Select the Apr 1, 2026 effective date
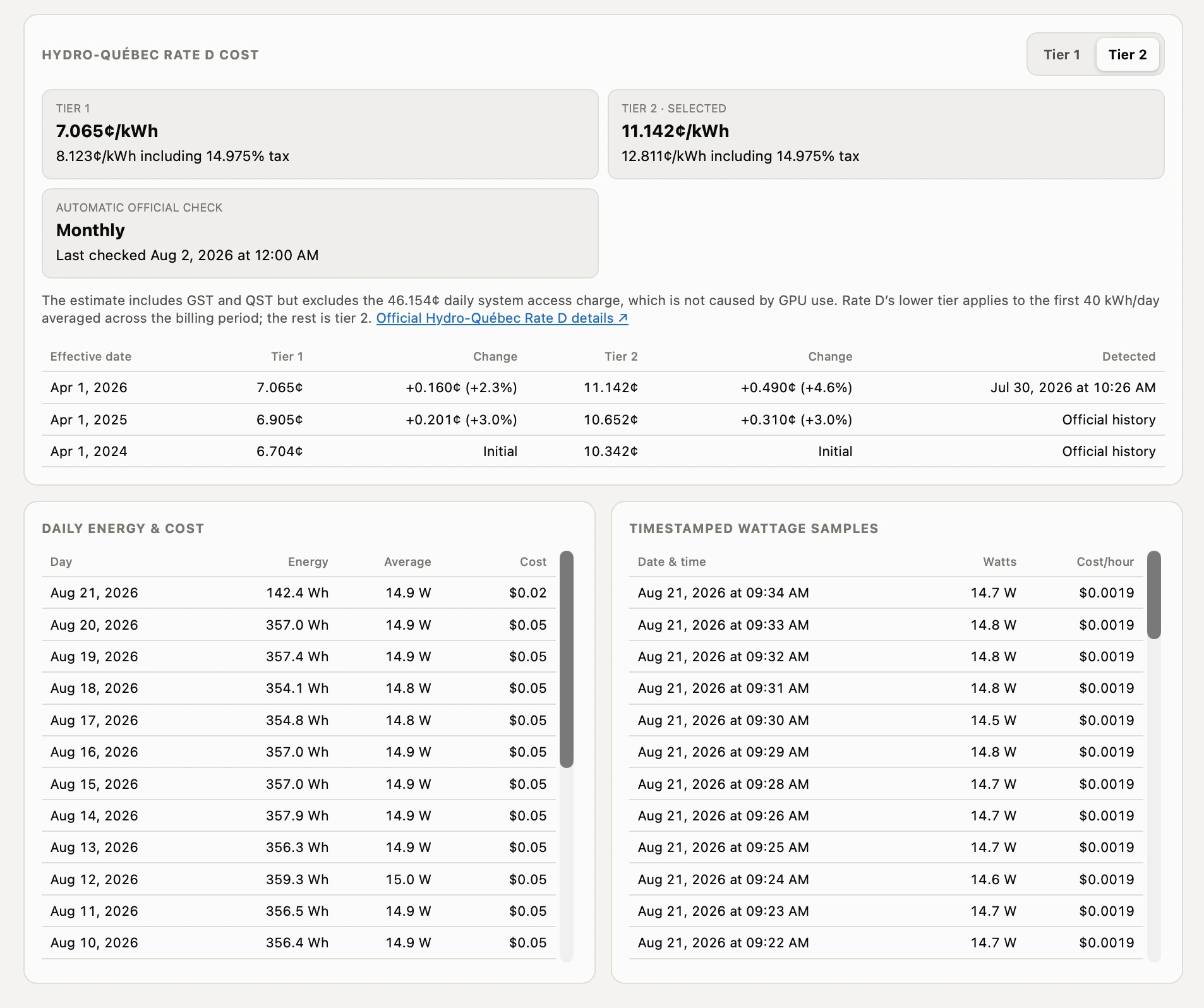 click(x=89, y=388)
